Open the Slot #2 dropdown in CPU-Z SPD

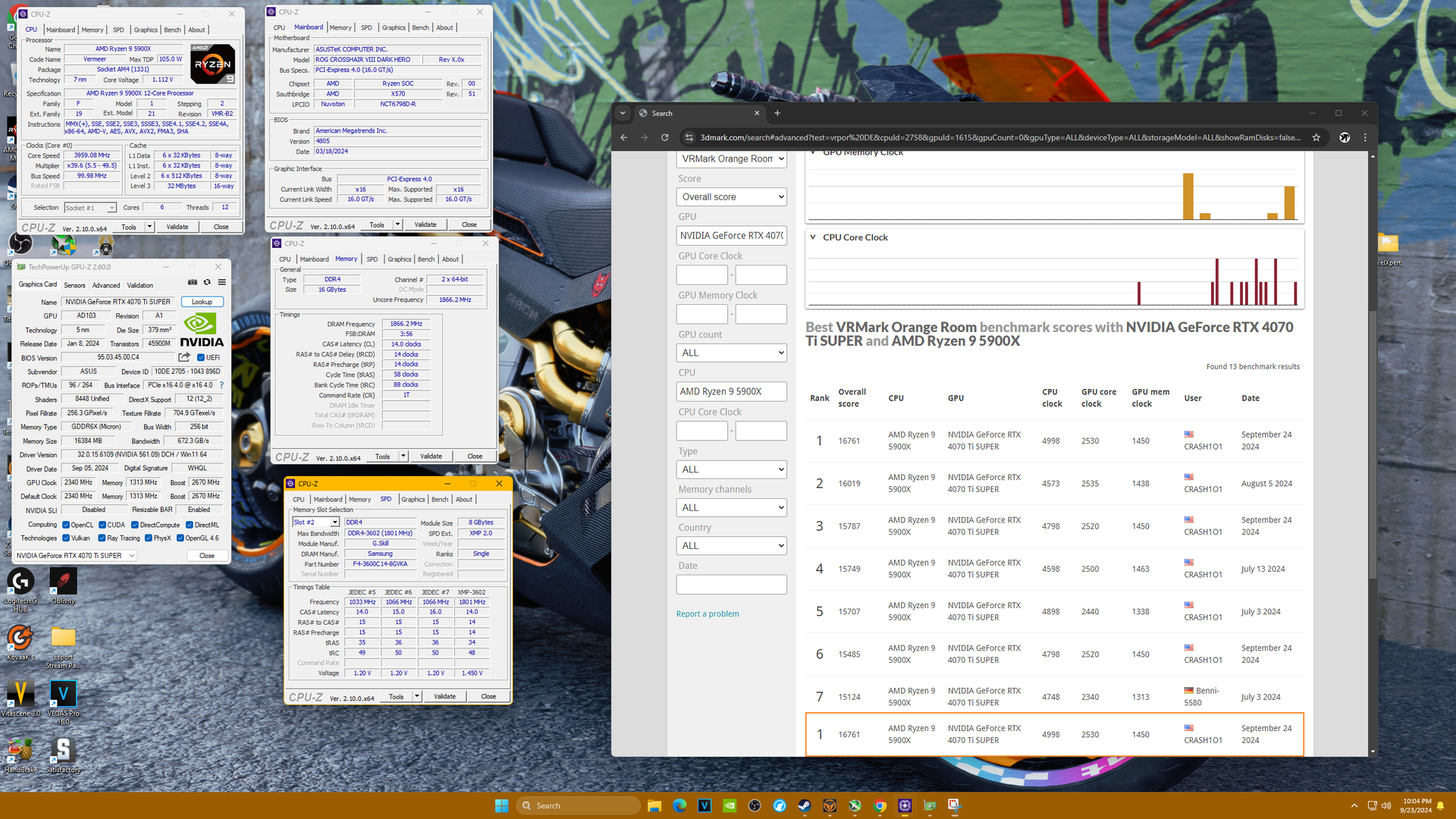316,522
